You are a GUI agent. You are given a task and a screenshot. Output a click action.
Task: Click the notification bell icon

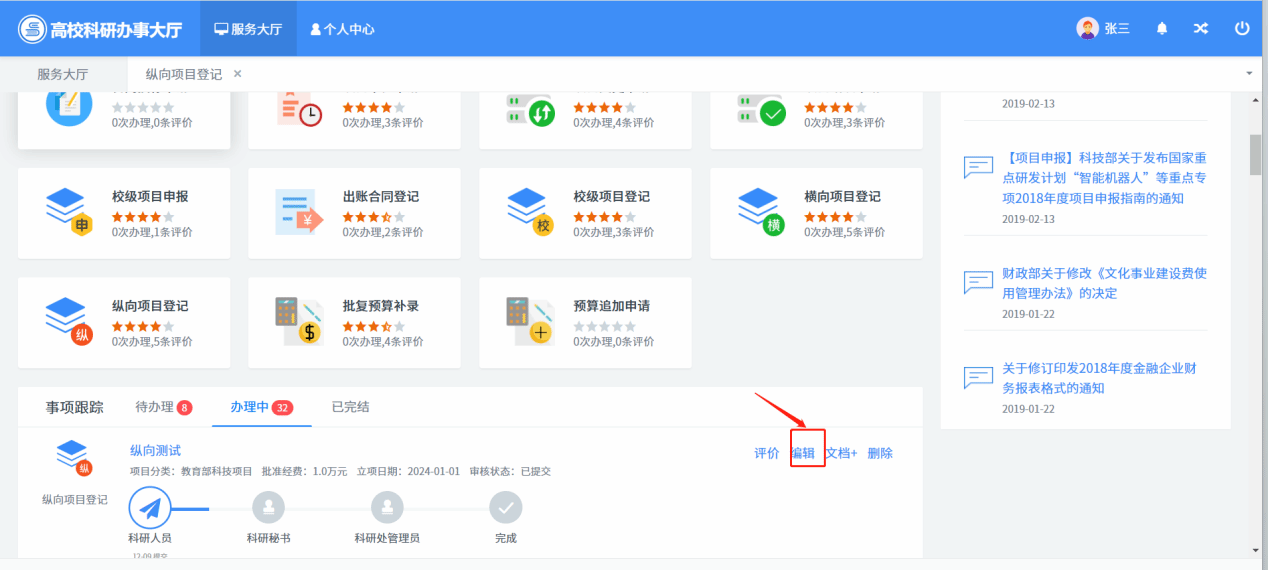(1161, 29)
